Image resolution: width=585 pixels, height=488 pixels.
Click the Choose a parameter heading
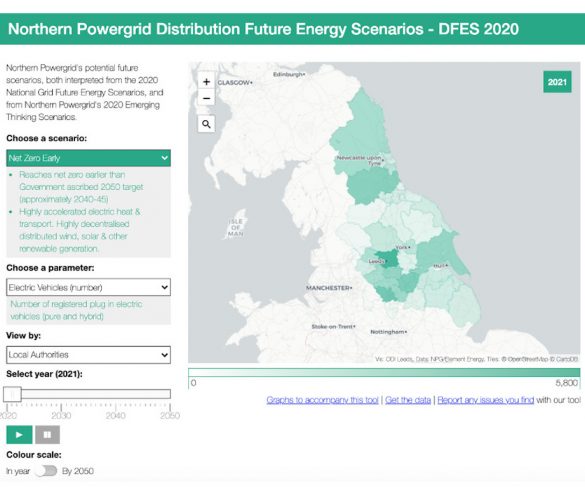coord(50,268)
